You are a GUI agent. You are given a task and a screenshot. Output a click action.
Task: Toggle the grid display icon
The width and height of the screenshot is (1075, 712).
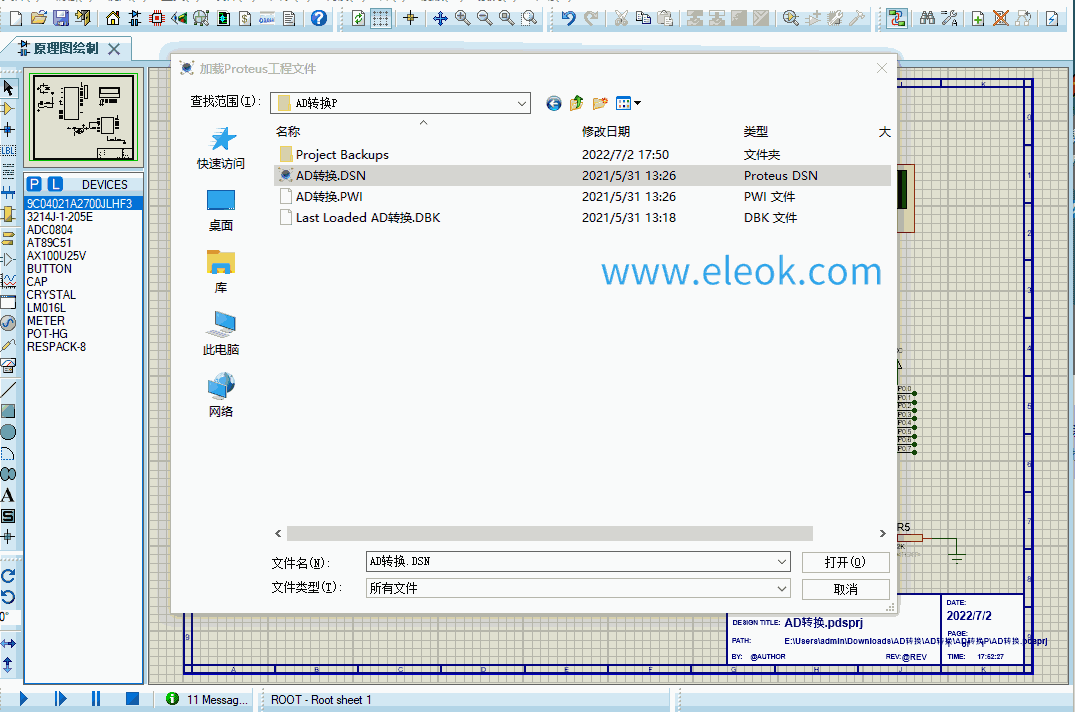[381, 19]
